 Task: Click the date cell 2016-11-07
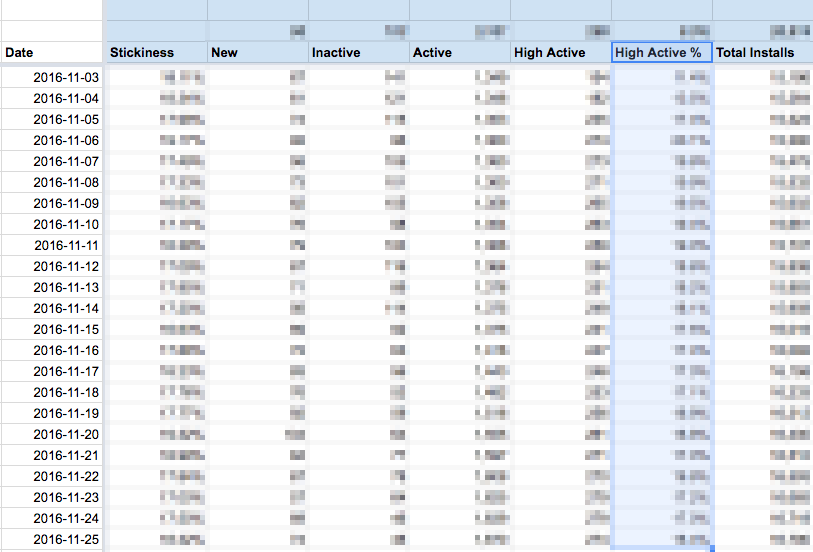click(52, 162)
